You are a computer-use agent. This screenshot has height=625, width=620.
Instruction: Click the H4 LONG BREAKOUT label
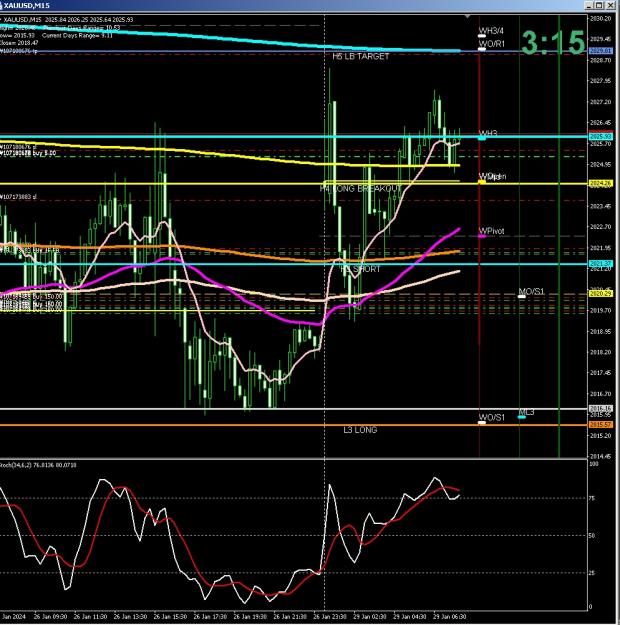[361, 189]
